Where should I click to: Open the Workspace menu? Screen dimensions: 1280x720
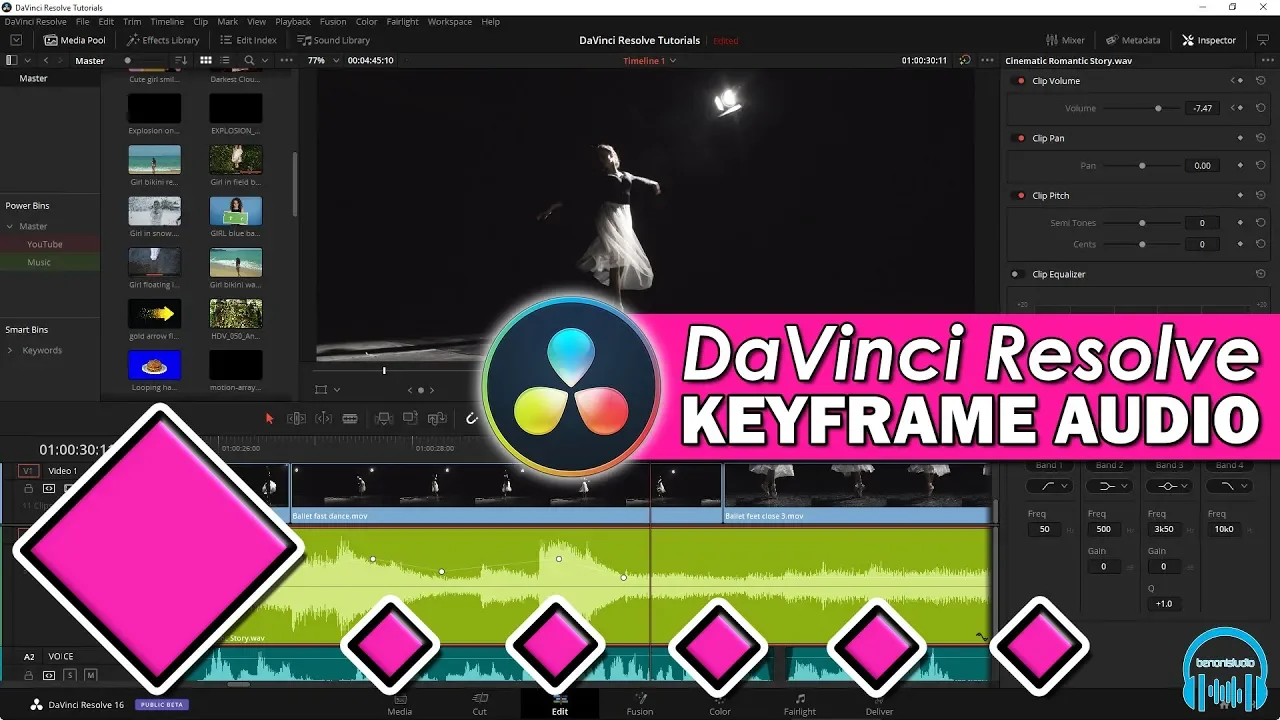click(x=450, y=21)
